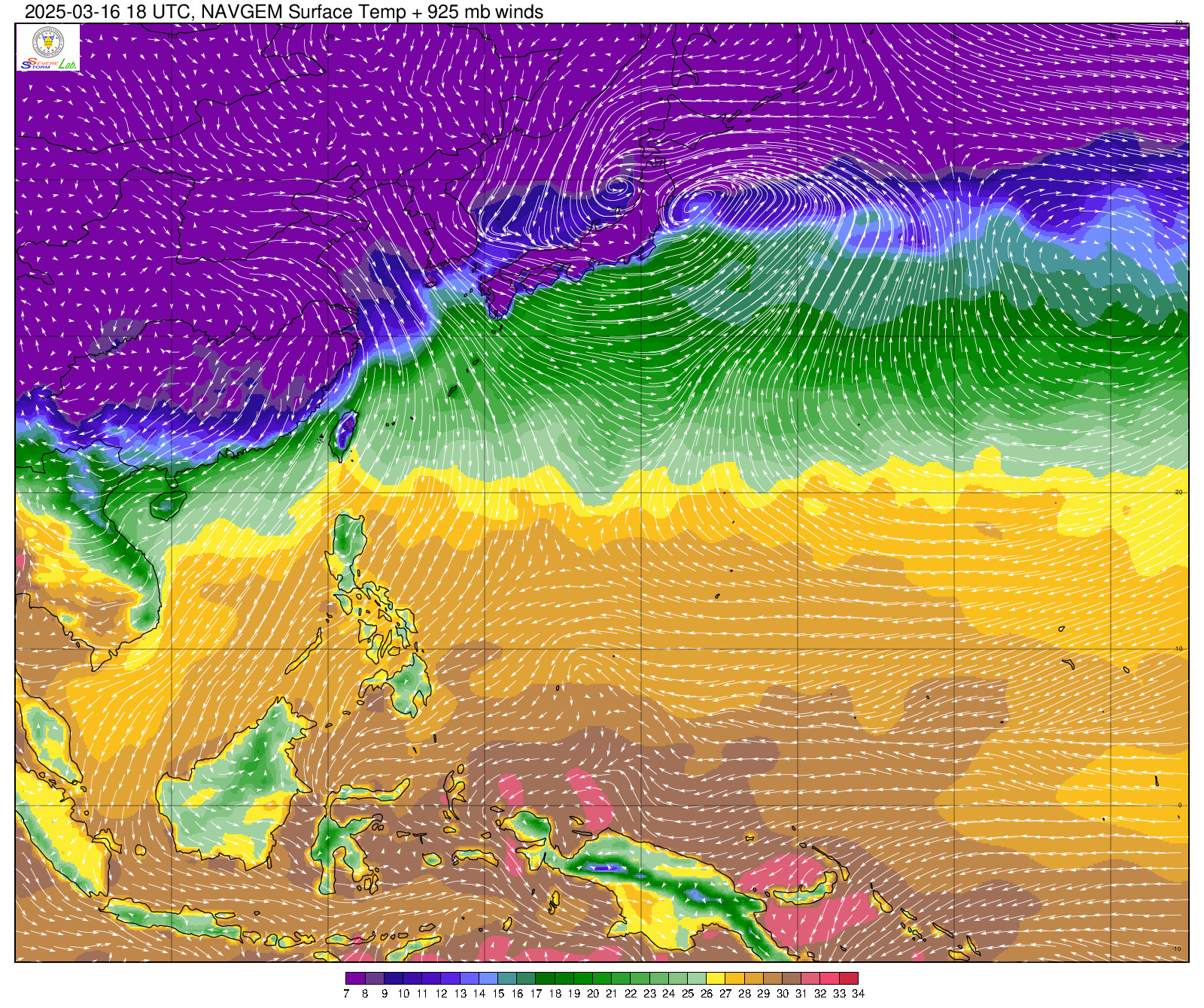Viewport: 1204px width, 1008px height.
Task: Pick the light blue 14-degree legend swatch
Action: [x=488, y=978]
